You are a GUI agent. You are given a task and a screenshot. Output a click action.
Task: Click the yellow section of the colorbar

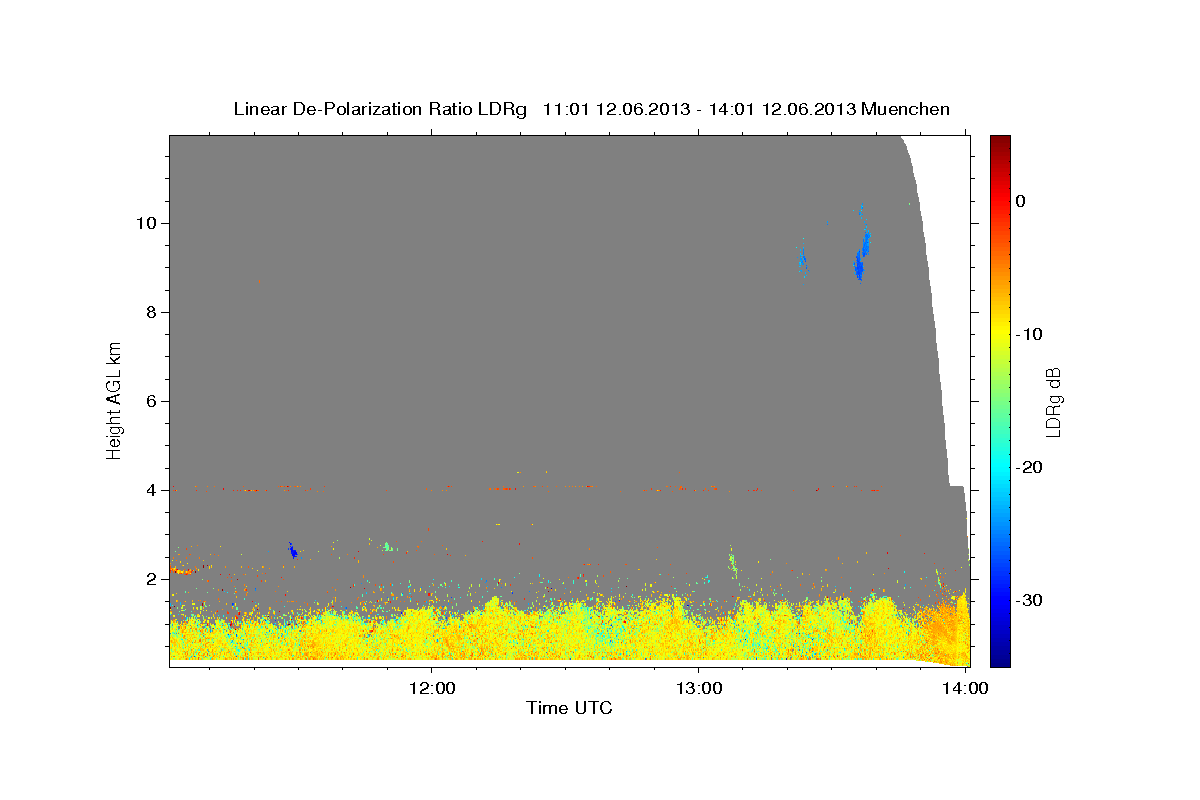pos(1000,330)
